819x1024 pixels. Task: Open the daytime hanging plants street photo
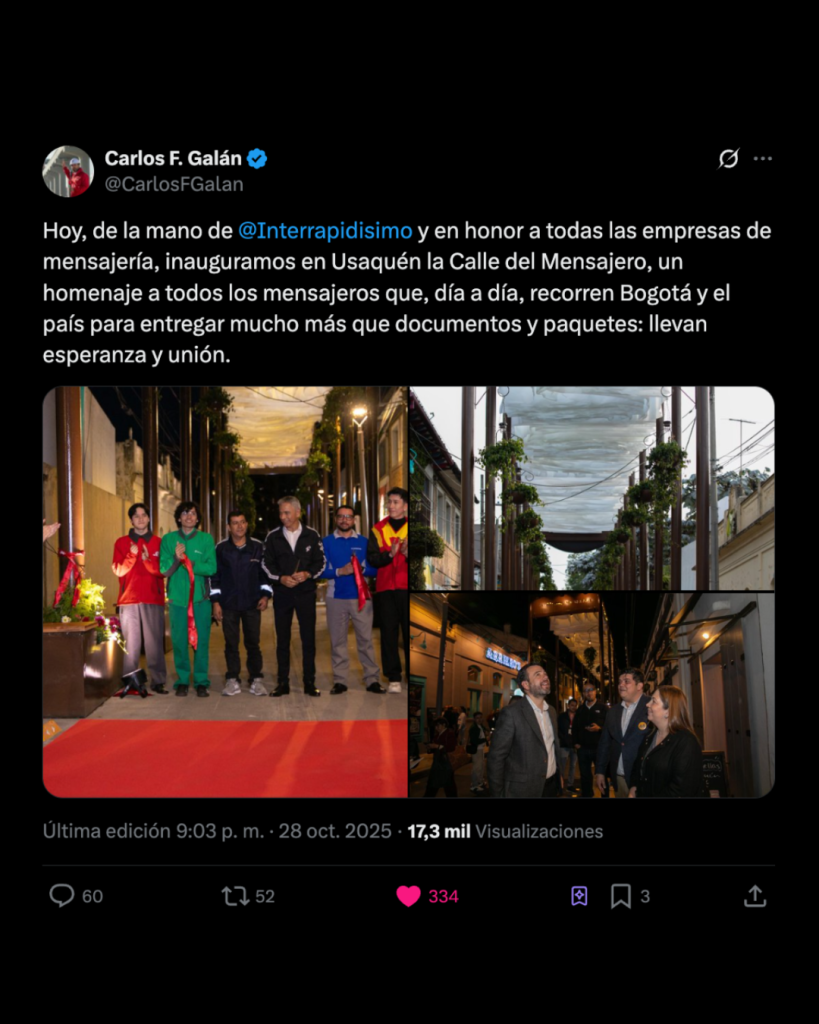point(592,488)
